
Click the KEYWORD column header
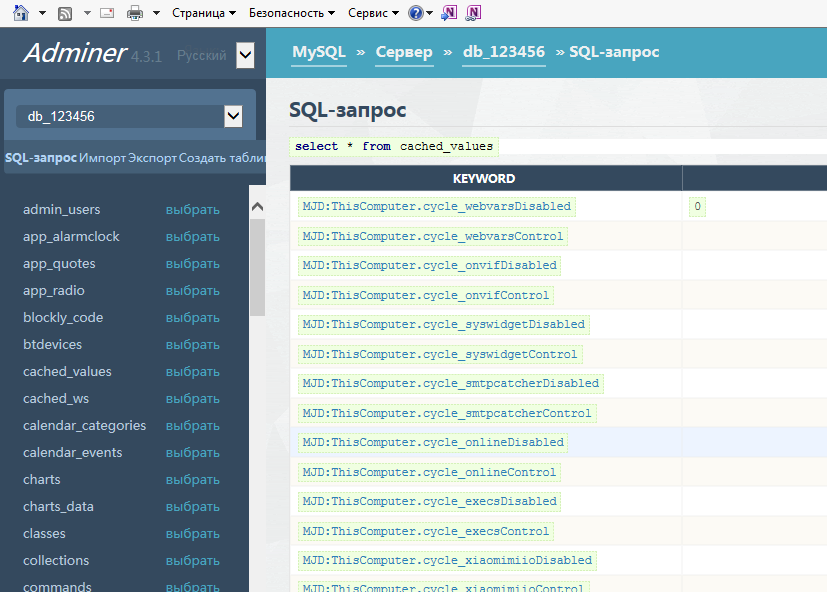point(484,179)
